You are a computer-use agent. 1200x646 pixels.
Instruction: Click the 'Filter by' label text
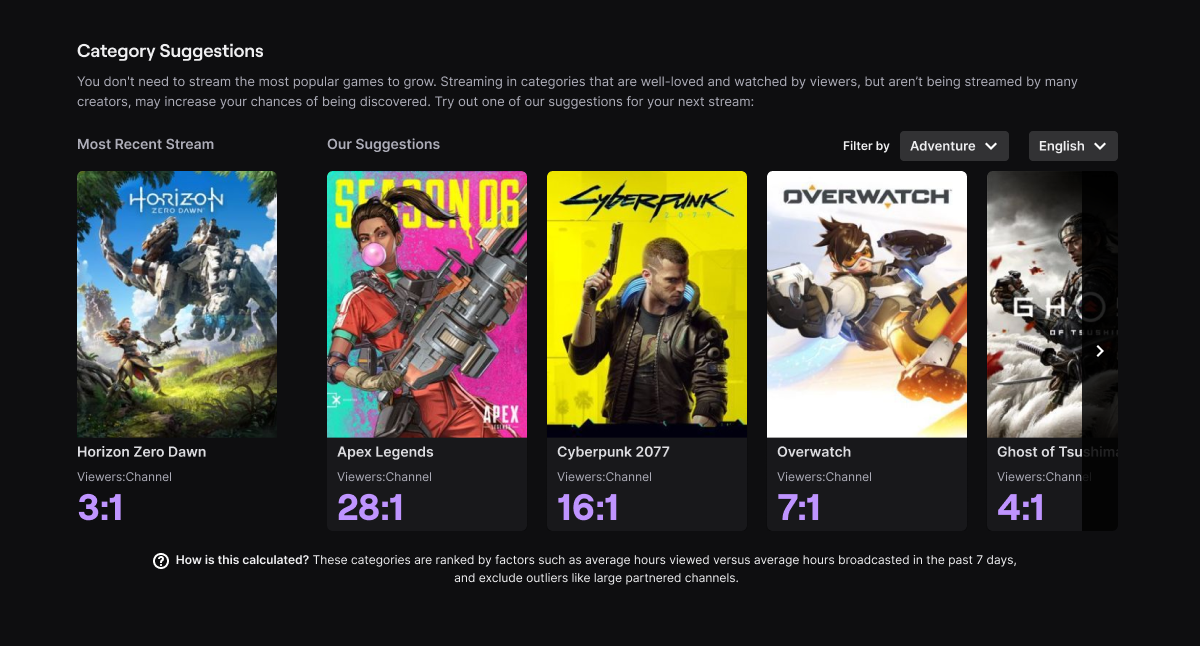[x=866, y=146]
